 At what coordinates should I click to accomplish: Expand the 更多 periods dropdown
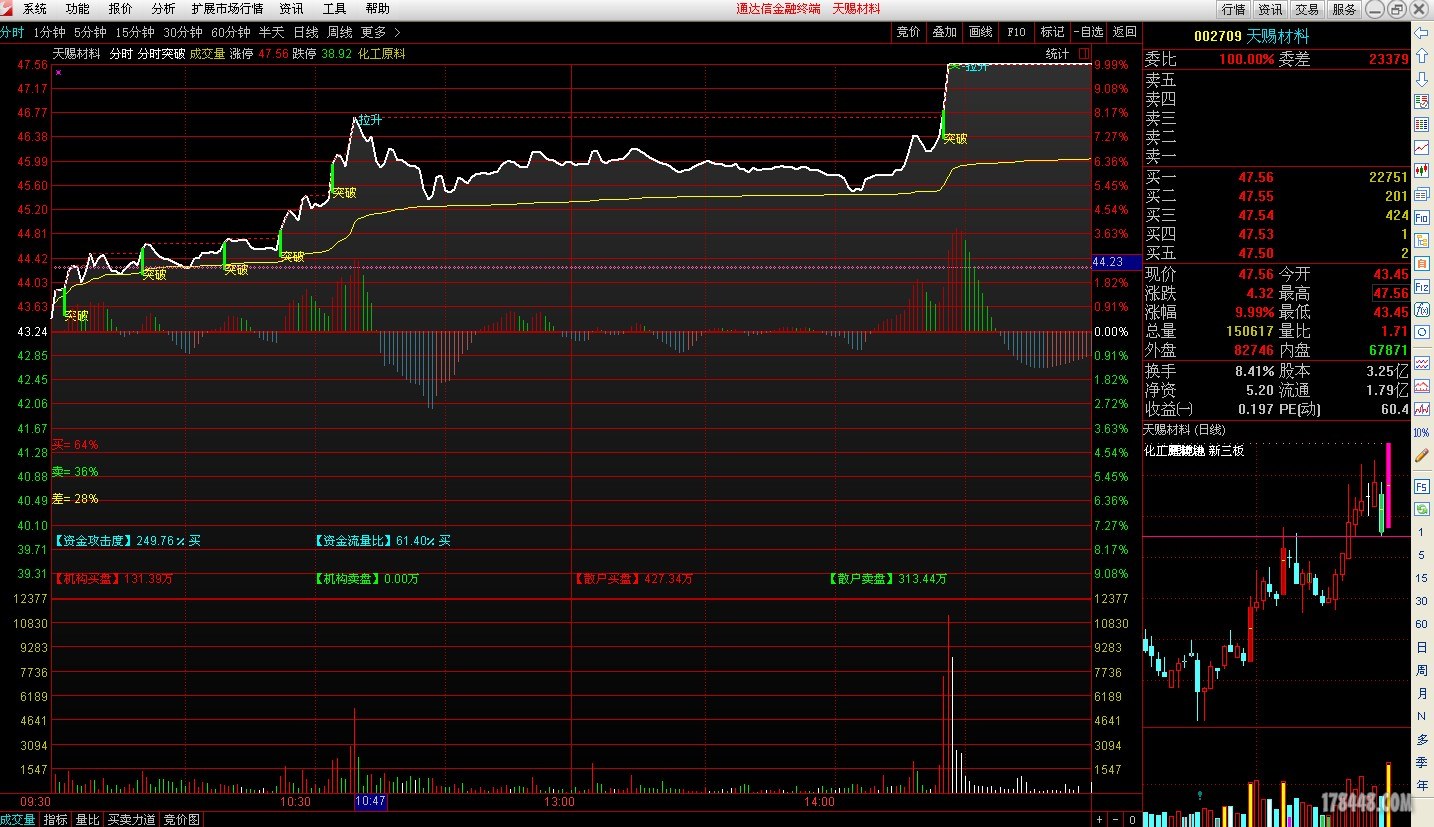tap(380, 32)
